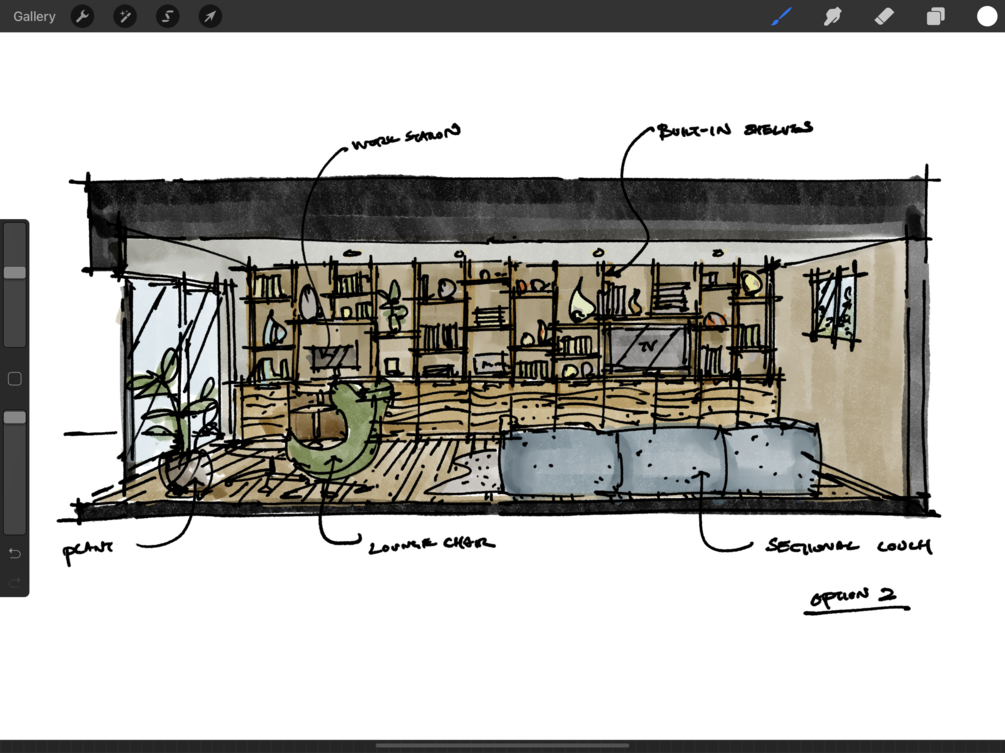Tap the "Built-in Shelves" annotation text
The height and width of the screenshot is (753, 1005).
[x=735, y=129]
